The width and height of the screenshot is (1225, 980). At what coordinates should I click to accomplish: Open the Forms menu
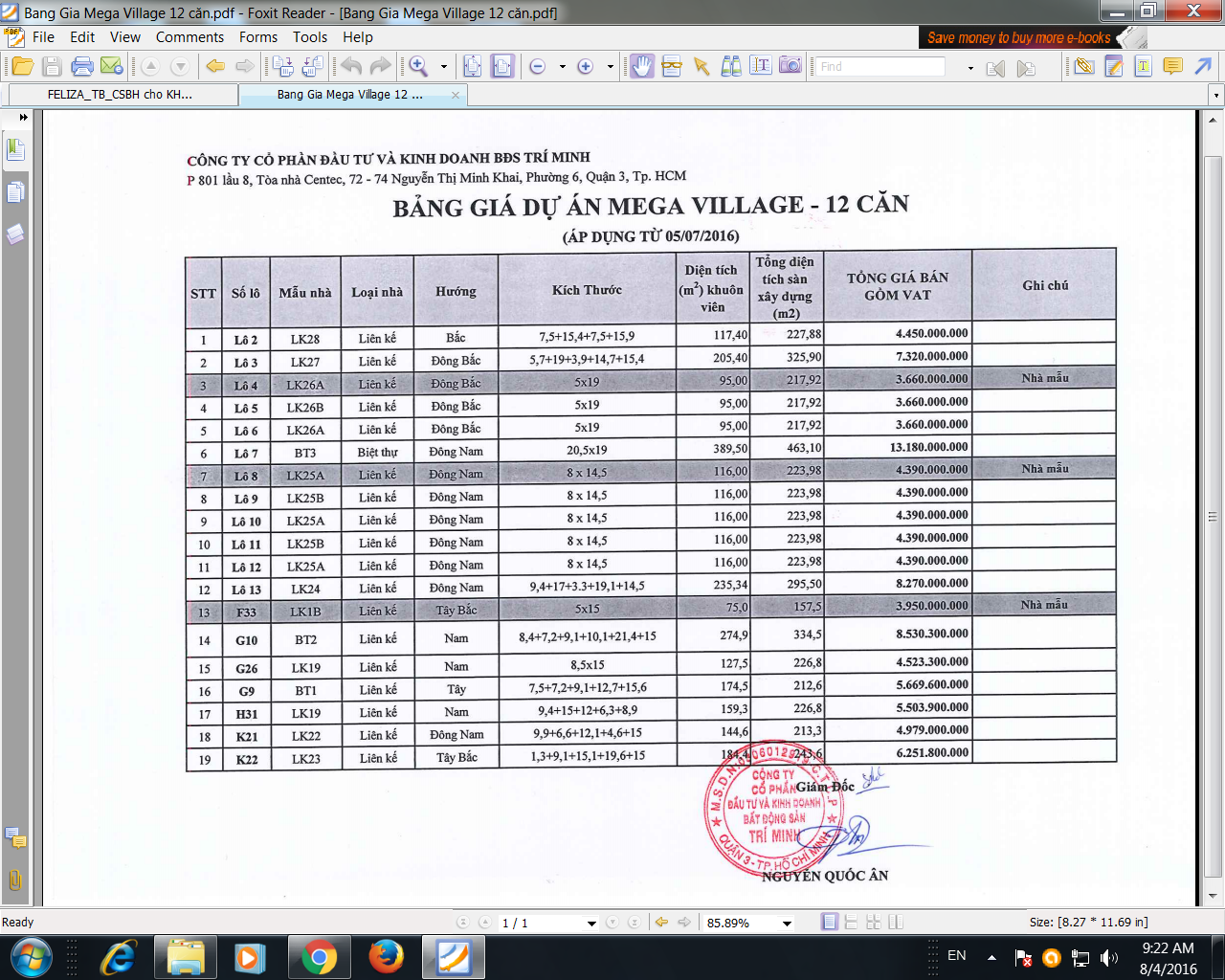click(x=258, y=37)
